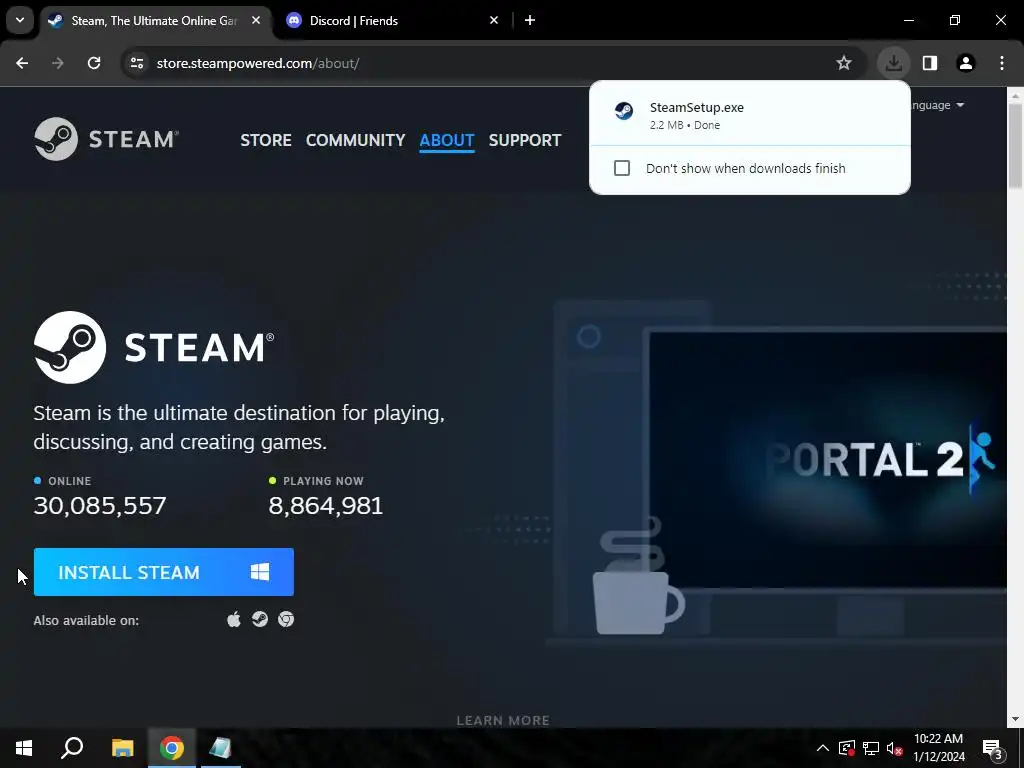Screen dimensions: 1024x768
Task: Open the Chrome profile avatar
Action: click(x=966, y=63)
